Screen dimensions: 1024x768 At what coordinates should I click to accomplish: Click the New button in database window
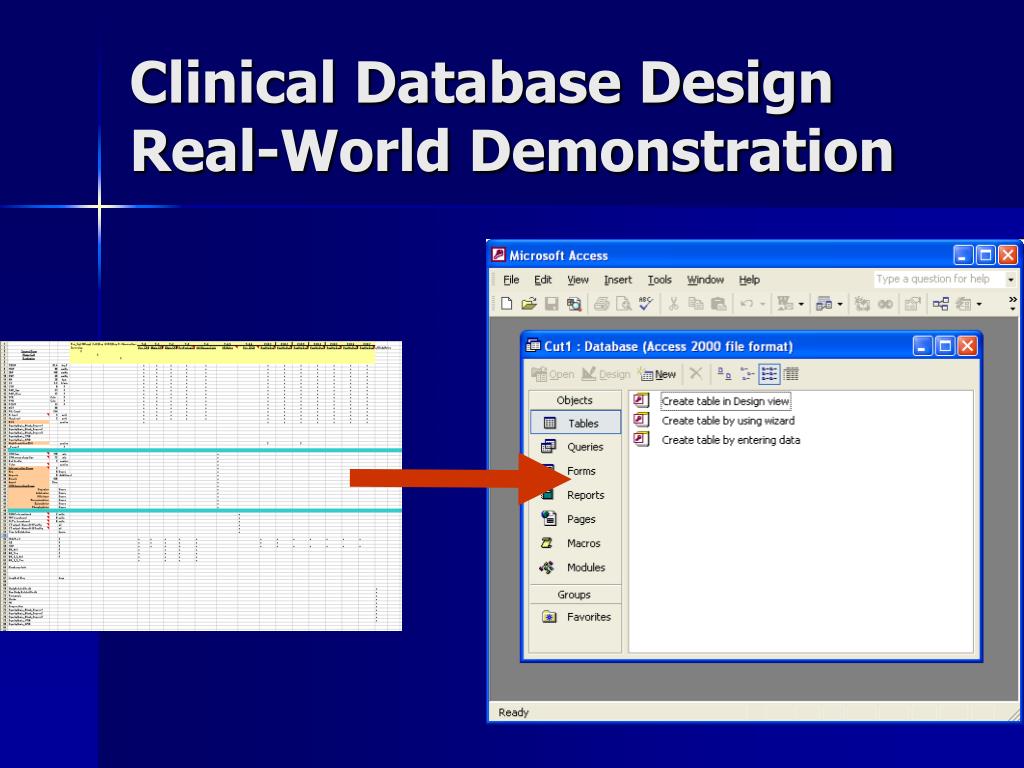click(658, 374)
